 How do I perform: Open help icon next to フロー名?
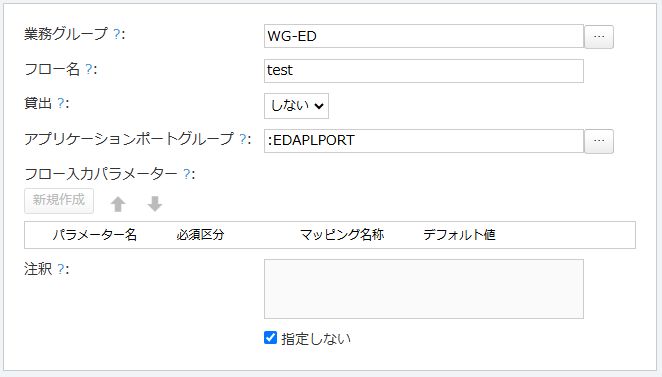pos(89,69)
